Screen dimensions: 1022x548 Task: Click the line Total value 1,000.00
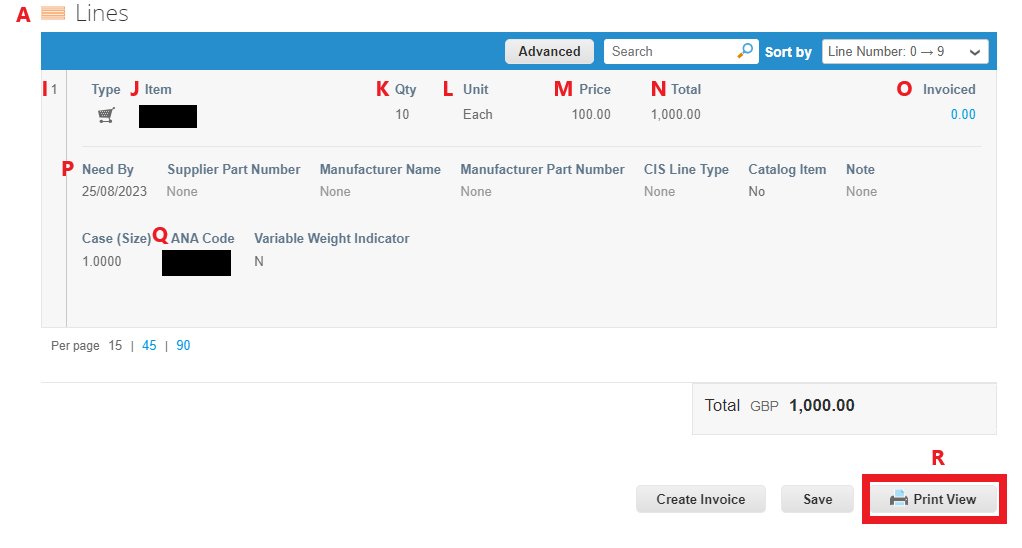(676, 115)
